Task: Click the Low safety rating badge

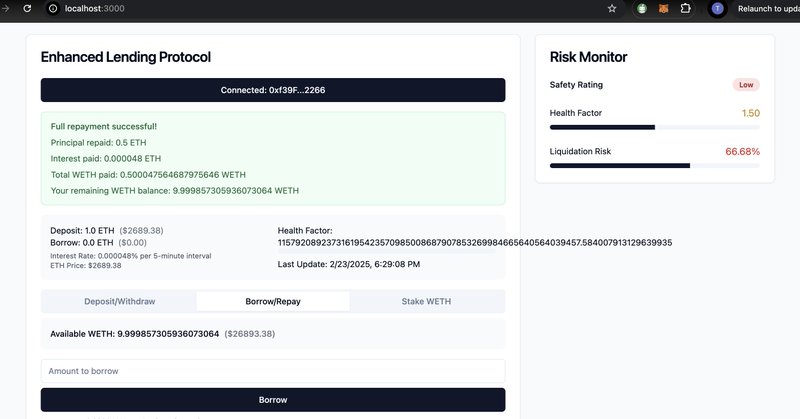Action: point(746,85)
